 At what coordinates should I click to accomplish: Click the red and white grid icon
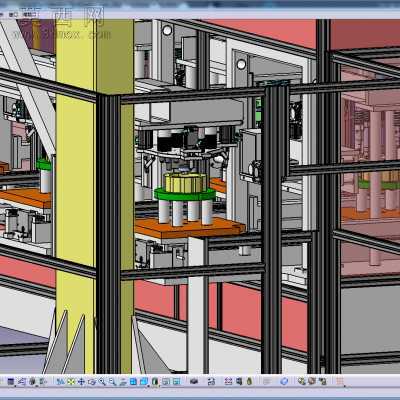point(228,381)
